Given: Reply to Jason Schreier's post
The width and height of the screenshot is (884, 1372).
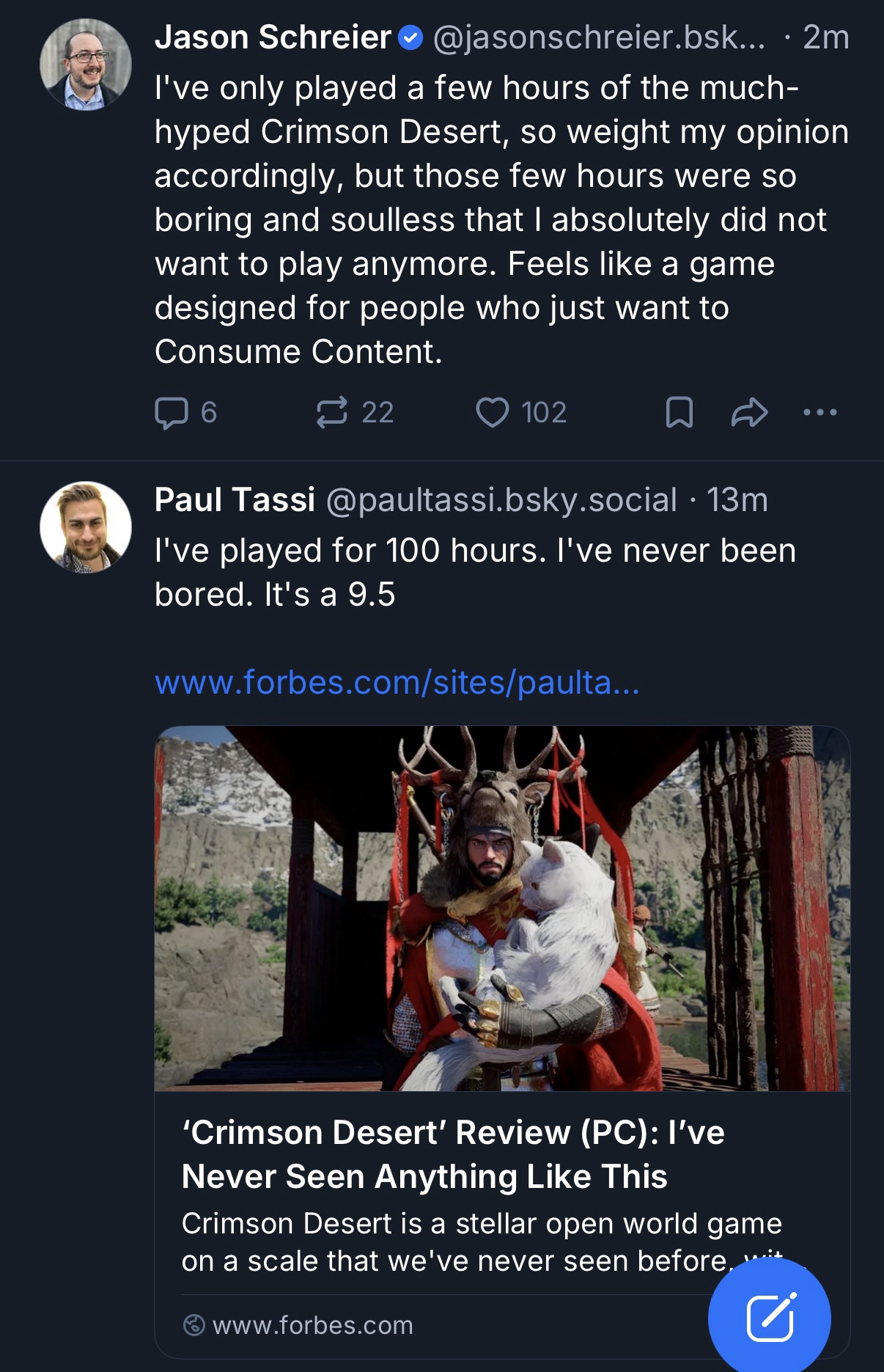Looking at the screenshot, I should [172, 412].
